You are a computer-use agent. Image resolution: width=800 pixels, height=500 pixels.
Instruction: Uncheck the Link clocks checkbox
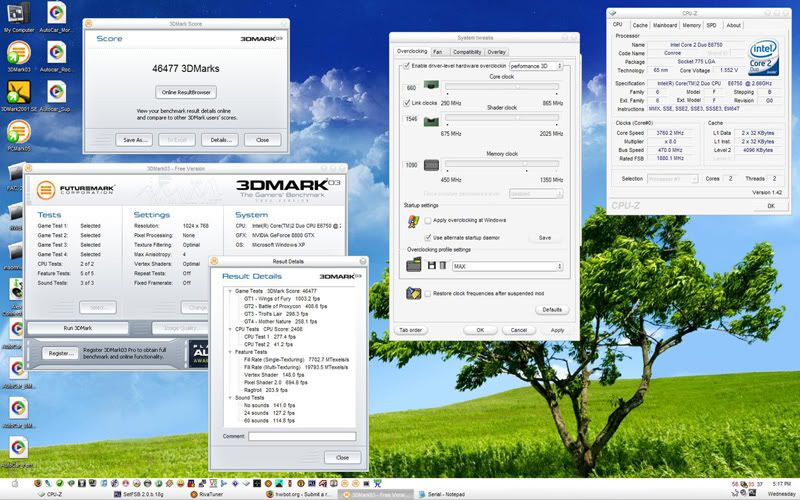tap(404, 103)
